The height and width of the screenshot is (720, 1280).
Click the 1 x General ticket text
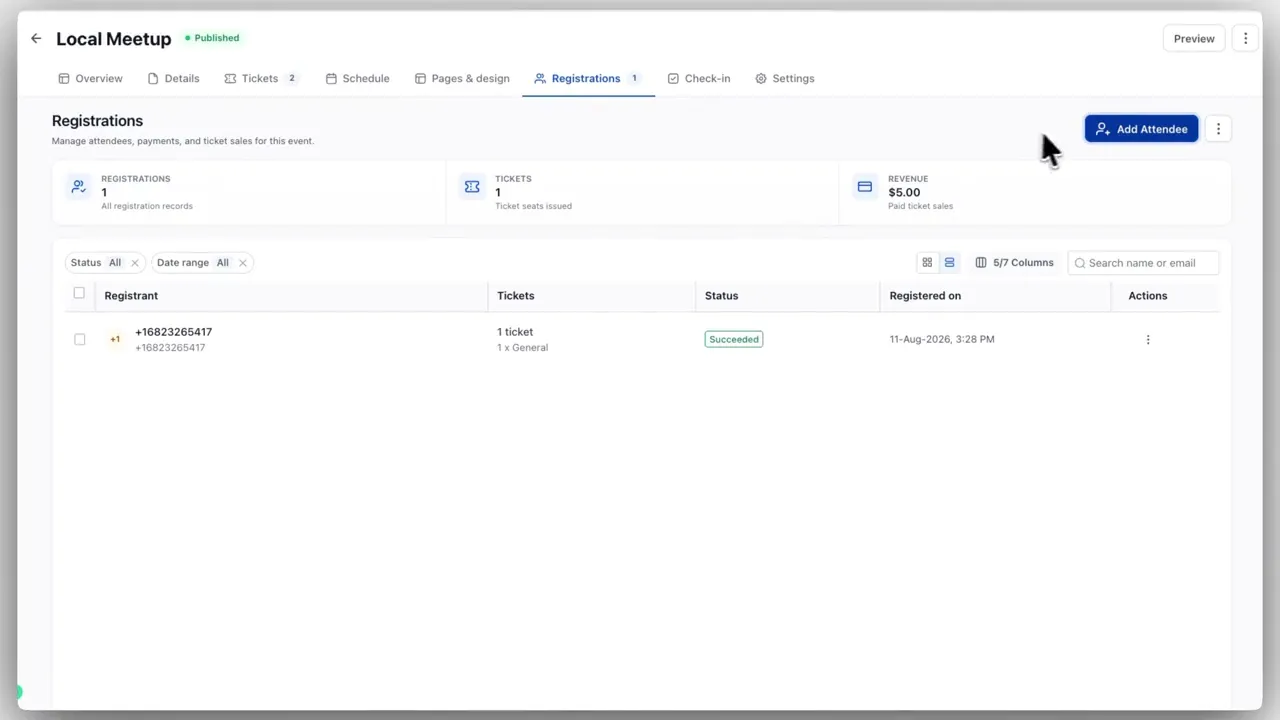(522, 348)
